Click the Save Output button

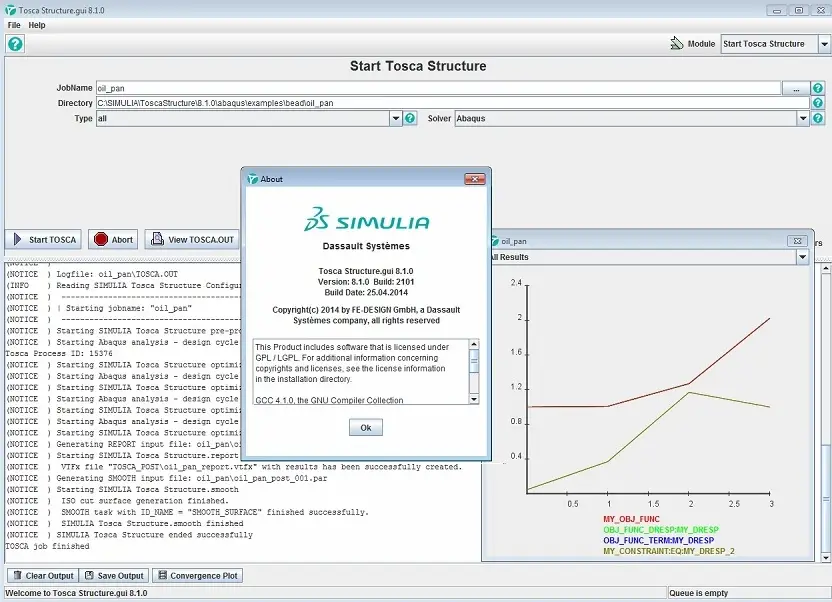pyautogui.click(x=114, y=575)
